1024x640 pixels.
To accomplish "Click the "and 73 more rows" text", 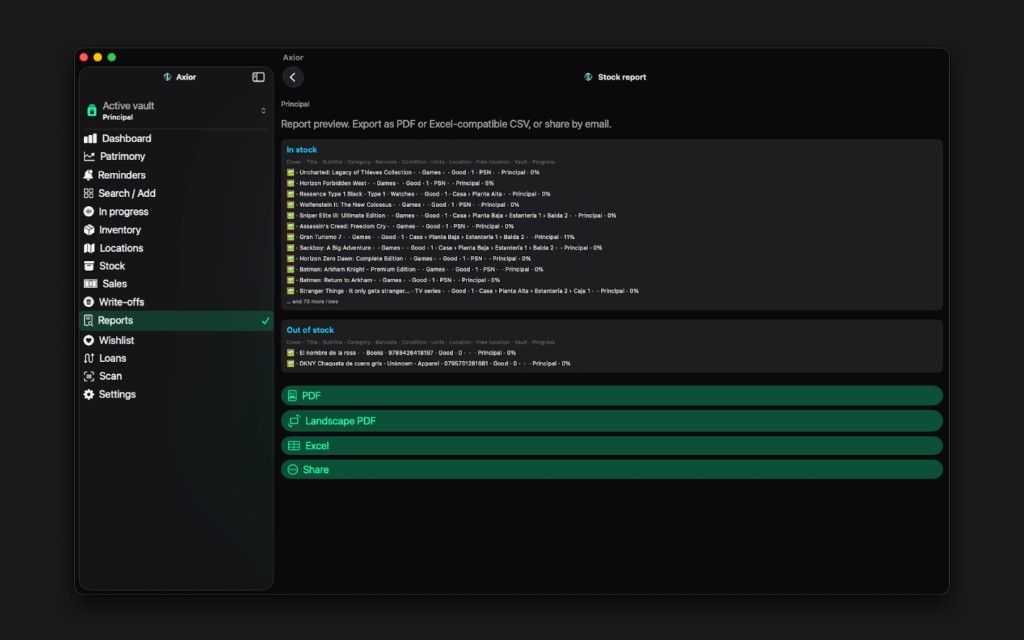I will 313,302.
